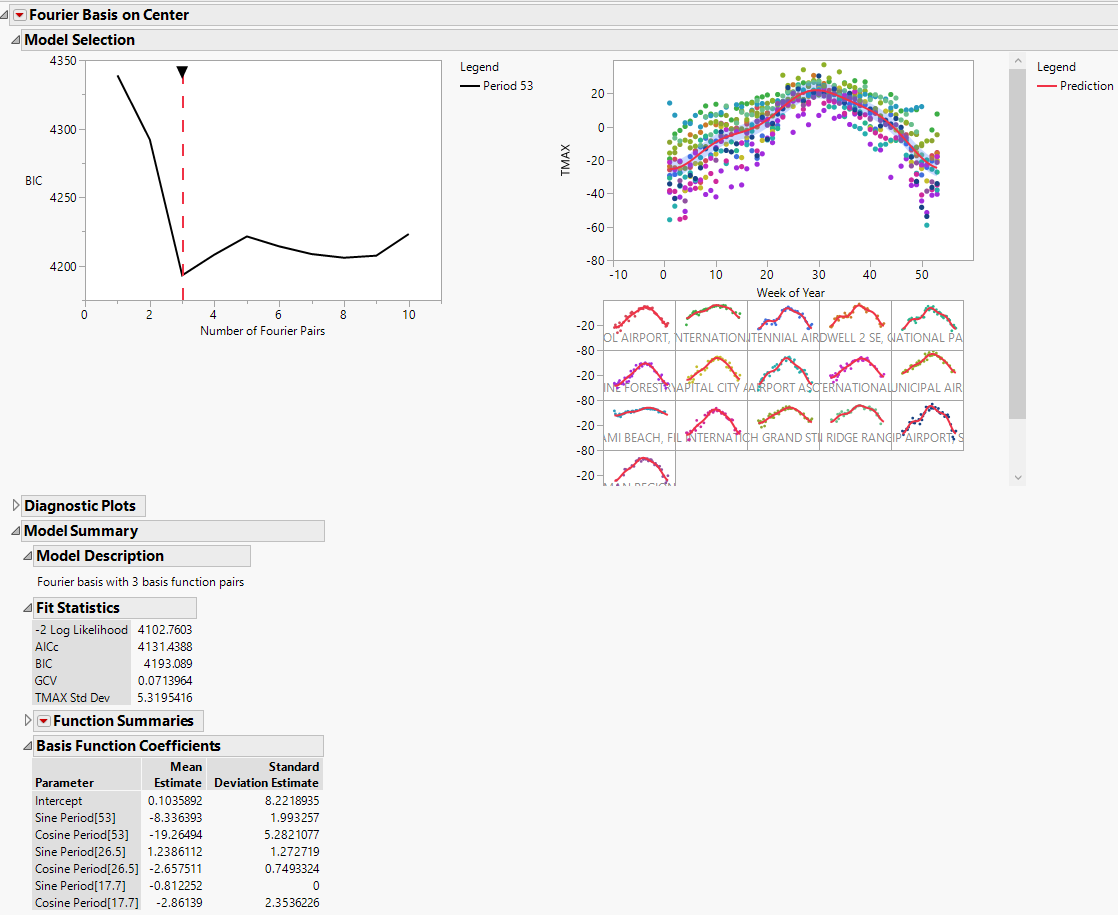Viewport: 1118px width, 915px height.
Task: Click the black Fourier pairs slider marker
Action: 182,72
